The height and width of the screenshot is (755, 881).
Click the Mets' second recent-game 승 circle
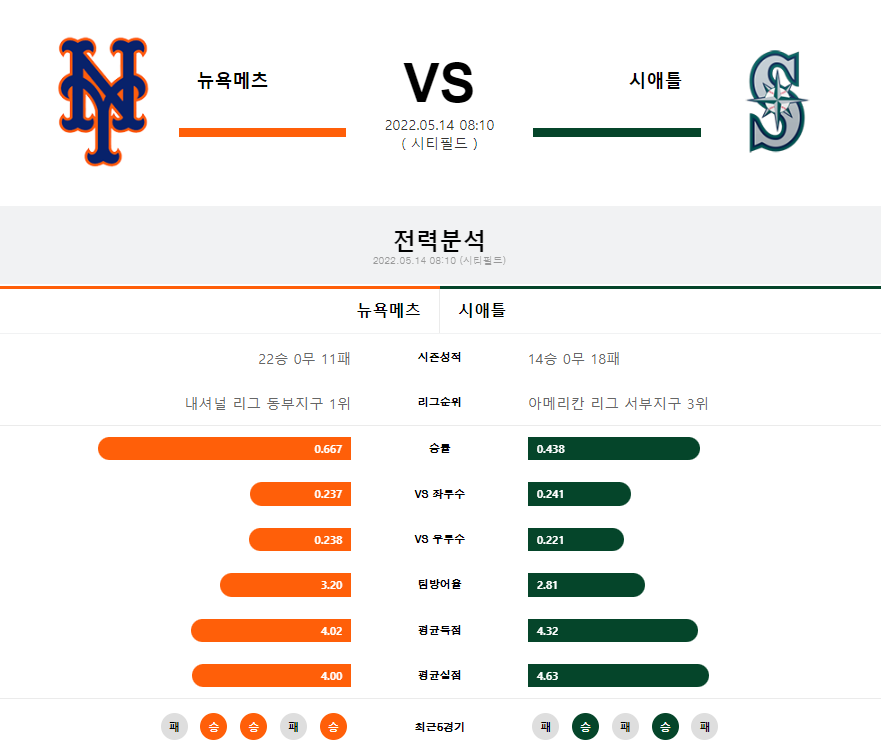(253, 726)
